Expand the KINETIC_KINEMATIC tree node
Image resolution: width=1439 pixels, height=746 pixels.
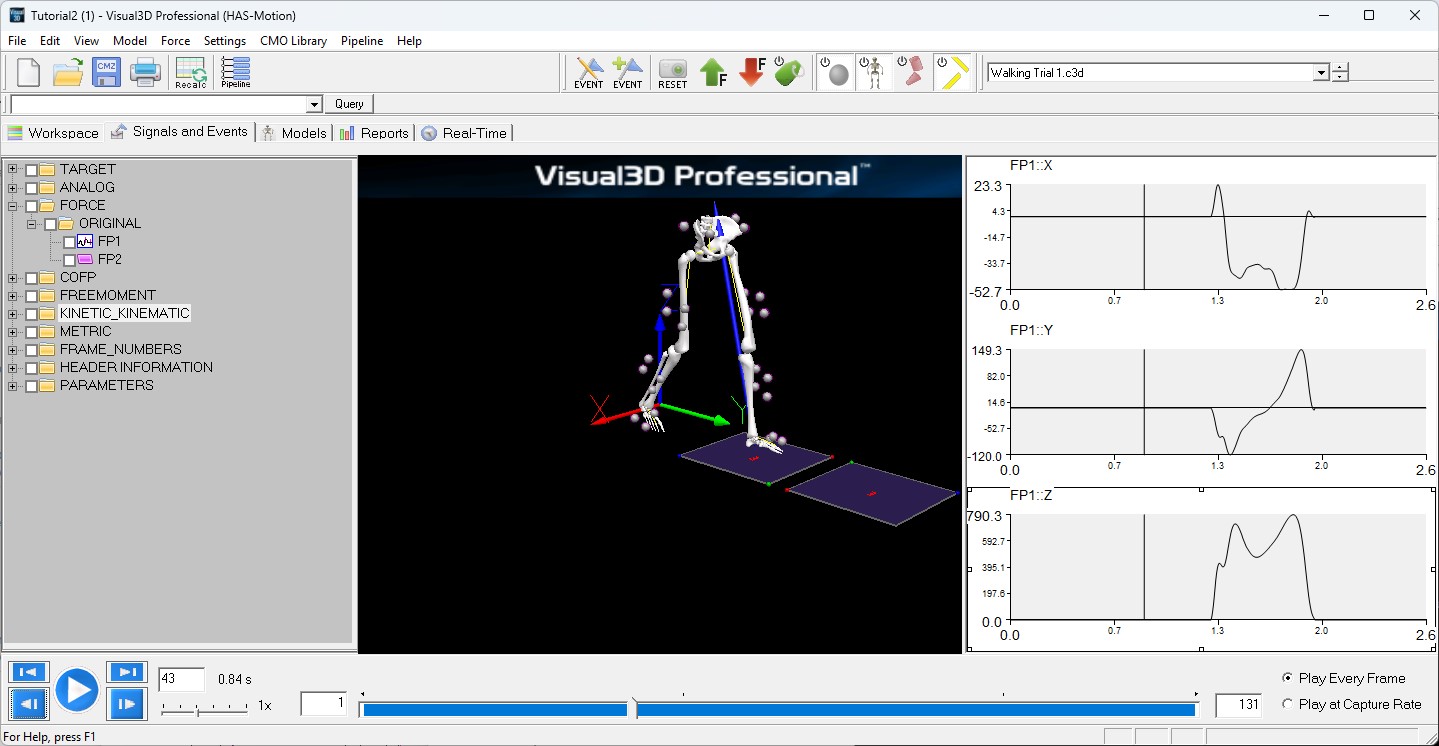point(13,313)
